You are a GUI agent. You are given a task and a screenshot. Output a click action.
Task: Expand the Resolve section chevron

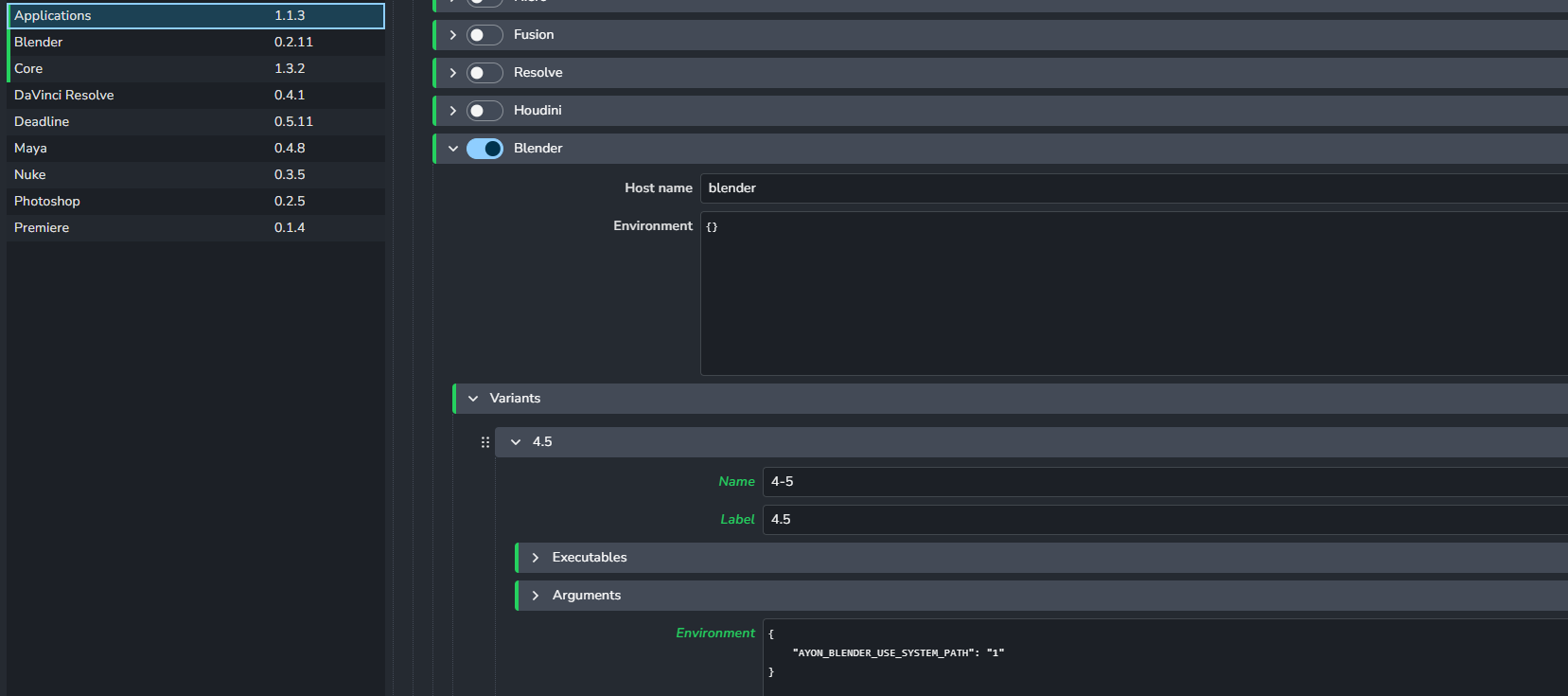click(453, 73)
